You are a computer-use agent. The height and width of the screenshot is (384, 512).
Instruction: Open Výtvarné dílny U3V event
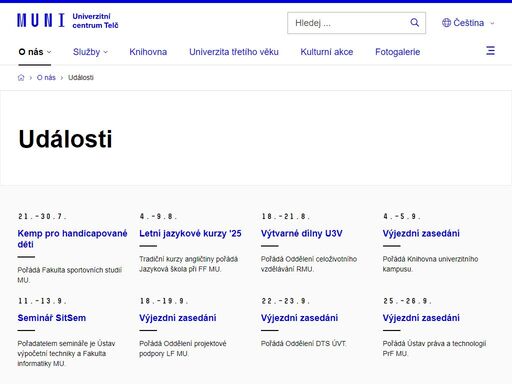tap(301, 233)
